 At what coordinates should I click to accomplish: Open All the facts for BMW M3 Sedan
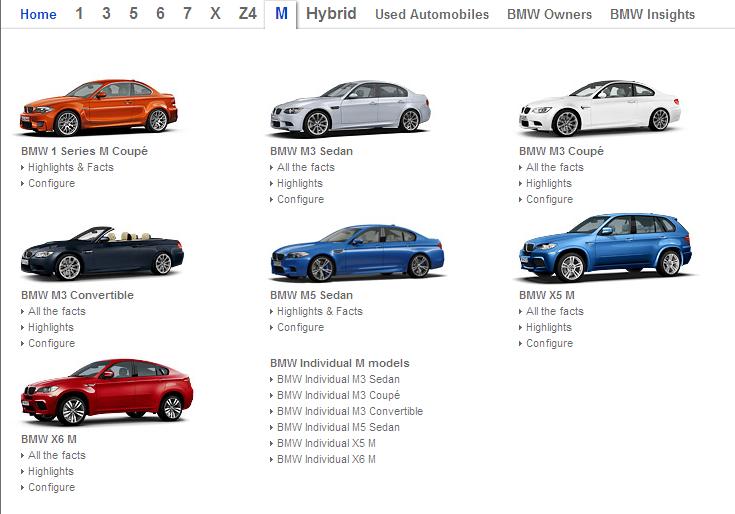pyautogui.click(x=306, y=168)
